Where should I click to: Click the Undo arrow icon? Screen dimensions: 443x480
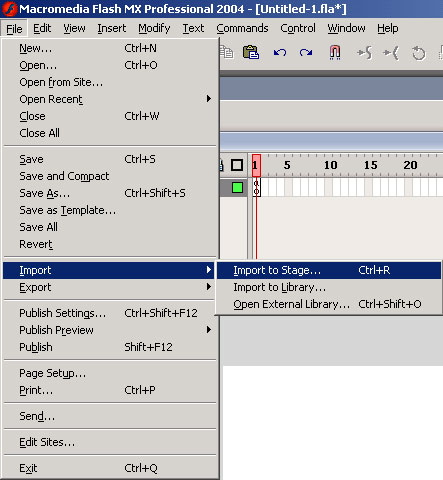tap(280, 53)
